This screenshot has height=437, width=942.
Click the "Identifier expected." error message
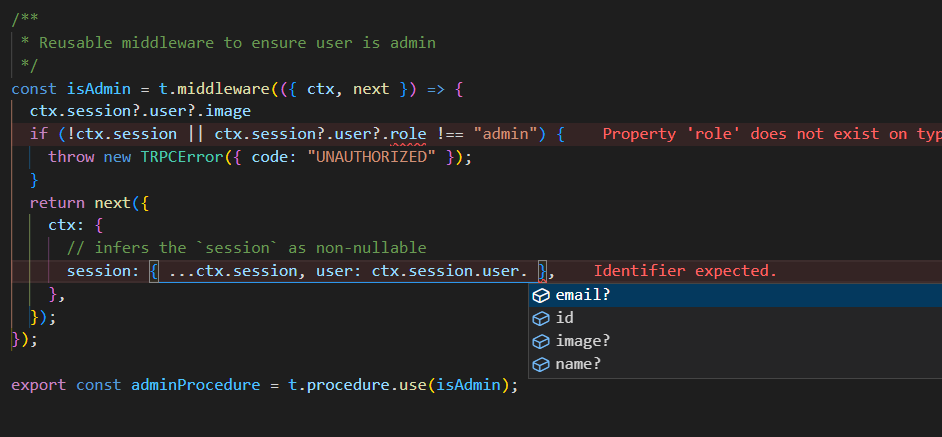click(685, 271)
